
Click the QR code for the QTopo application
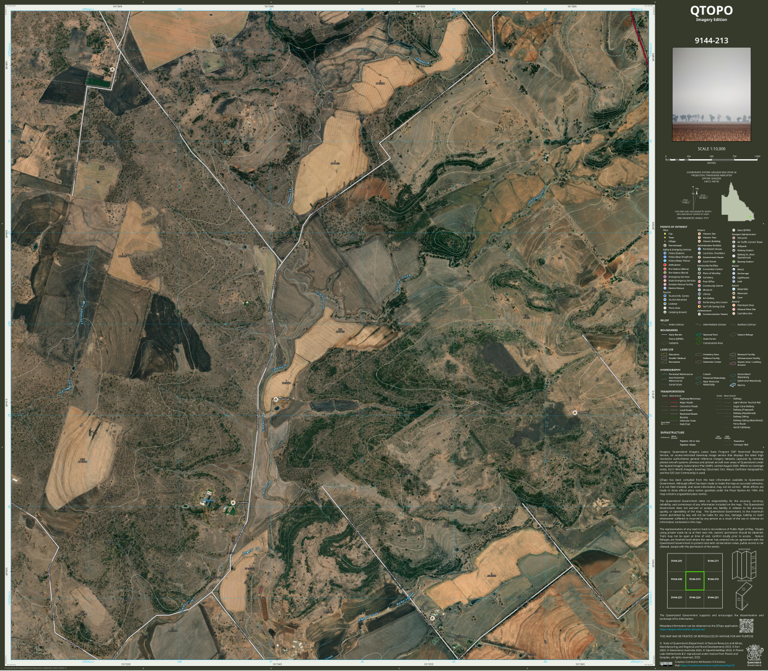[746, 626]
